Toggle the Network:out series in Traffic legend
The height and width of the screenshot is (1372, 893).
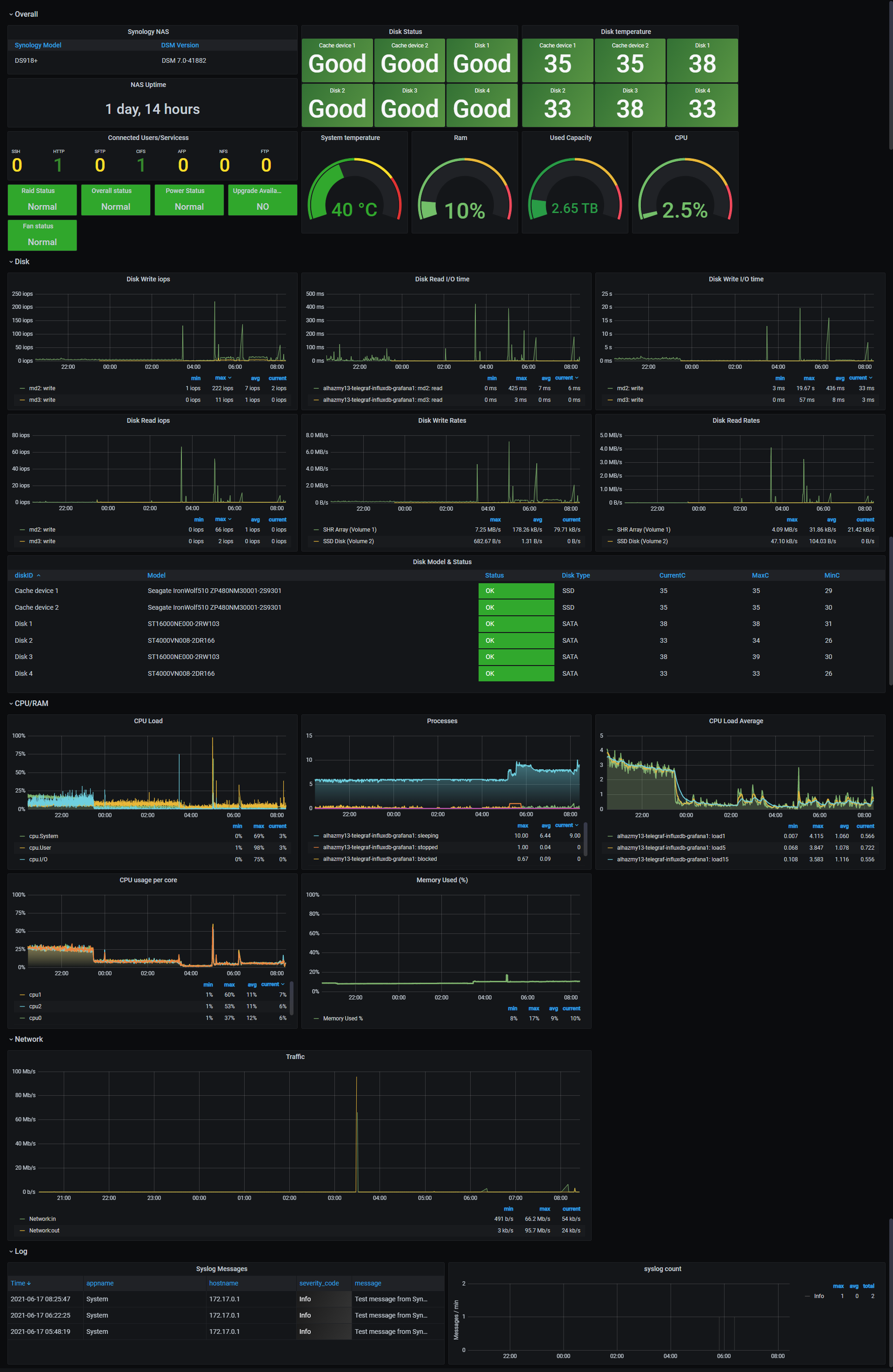[x=44, y=1230]
